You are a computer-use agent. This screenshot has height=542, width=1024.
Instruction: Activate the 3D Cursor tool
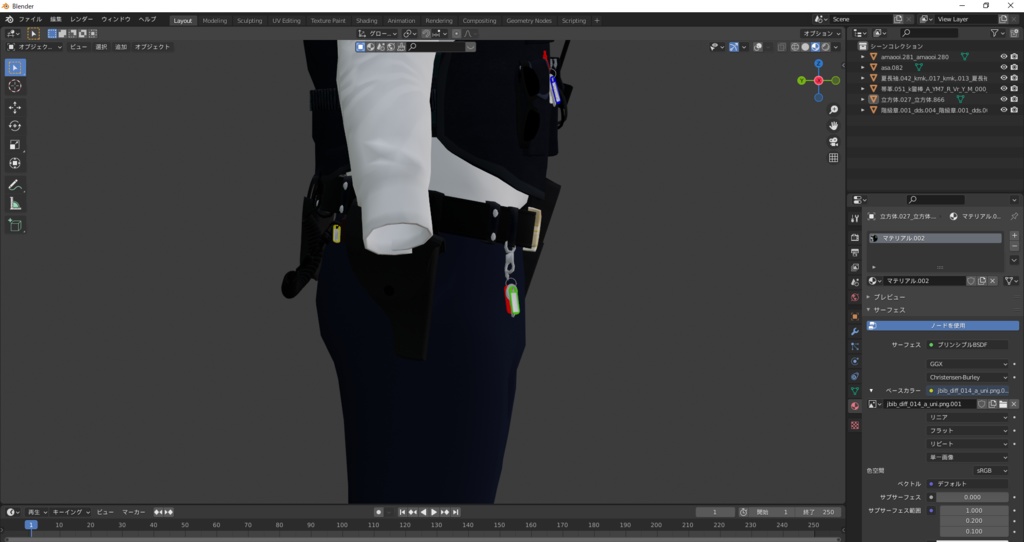(x=15, y=86)
